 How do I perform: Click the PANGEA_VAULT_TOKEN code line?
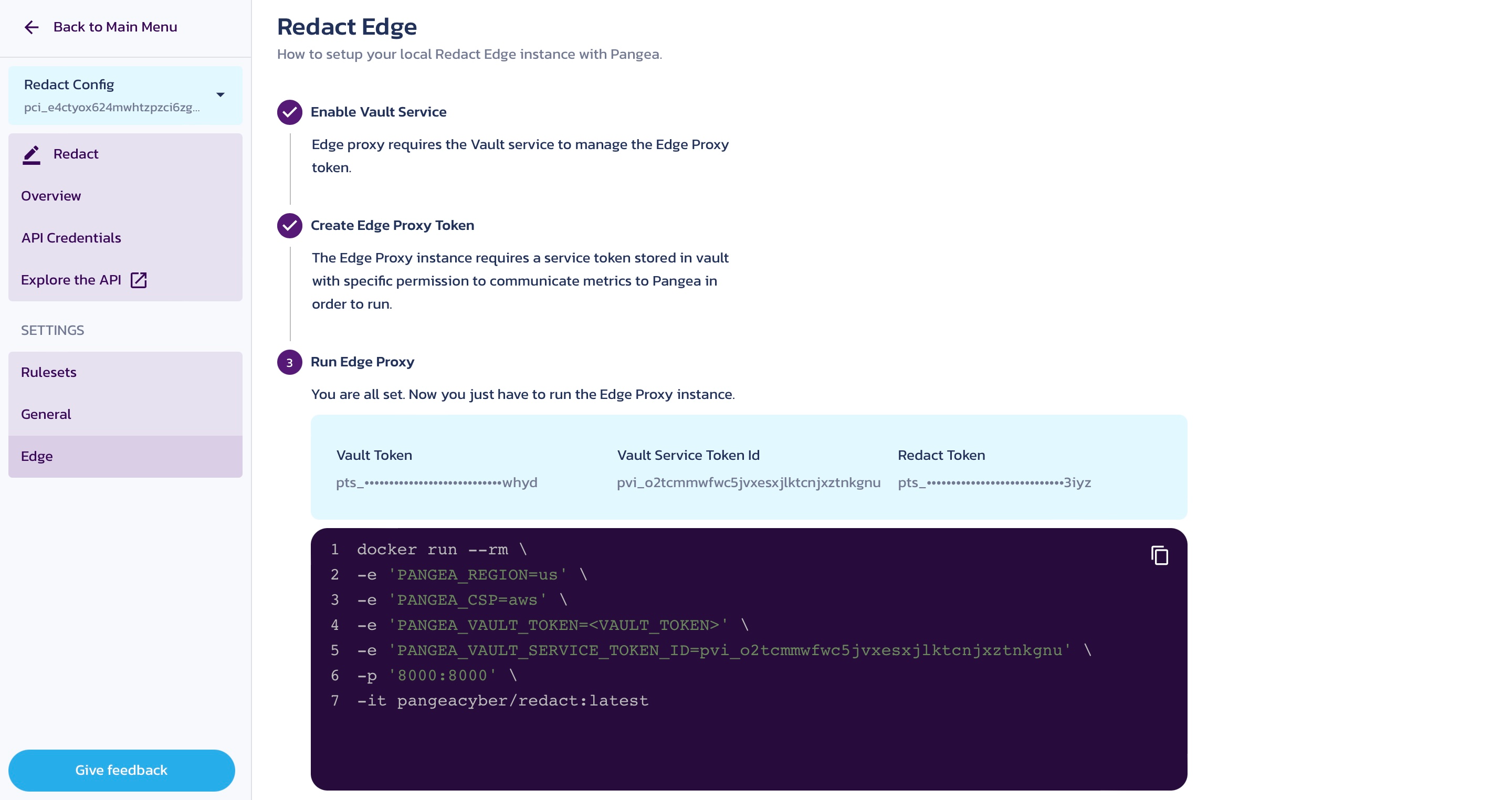tap(553, 625)
